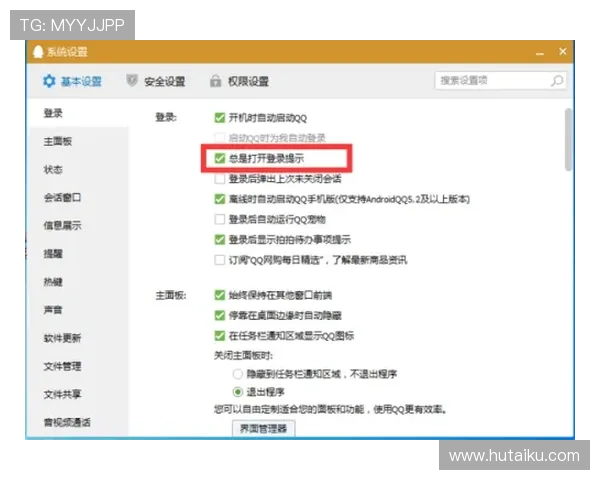Toggle 始终保持在其他窗口前端 checkbox
The image size is (600, 480).
pos(220,295)
